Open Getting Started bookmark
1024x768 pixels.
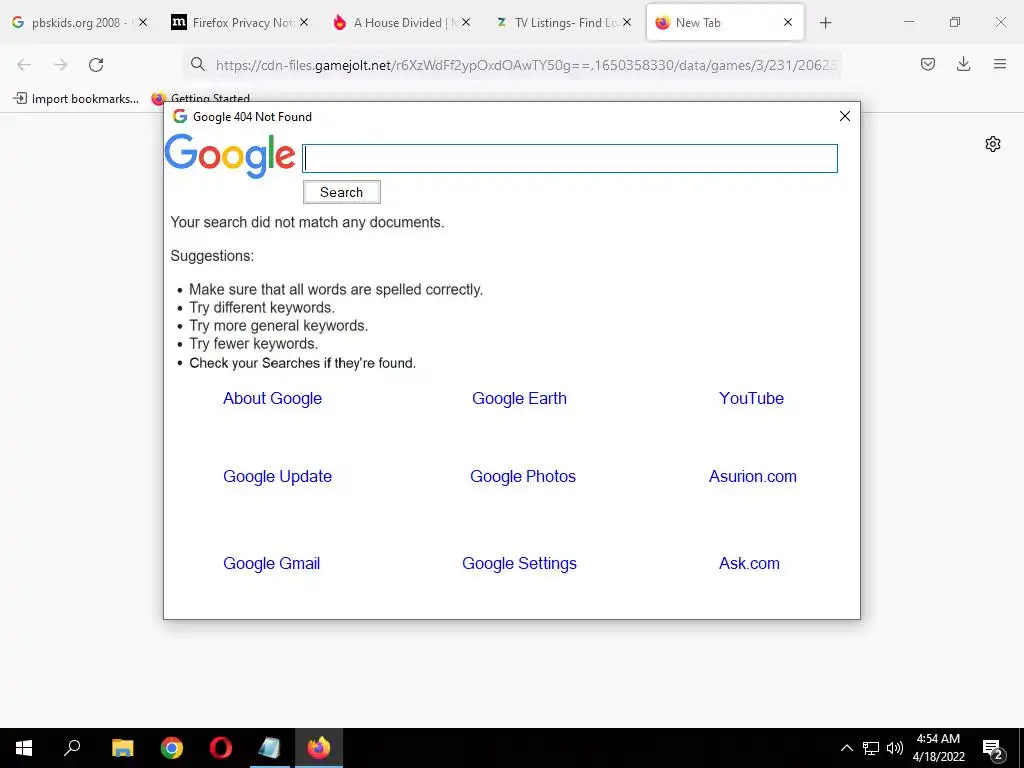[201, 99]
